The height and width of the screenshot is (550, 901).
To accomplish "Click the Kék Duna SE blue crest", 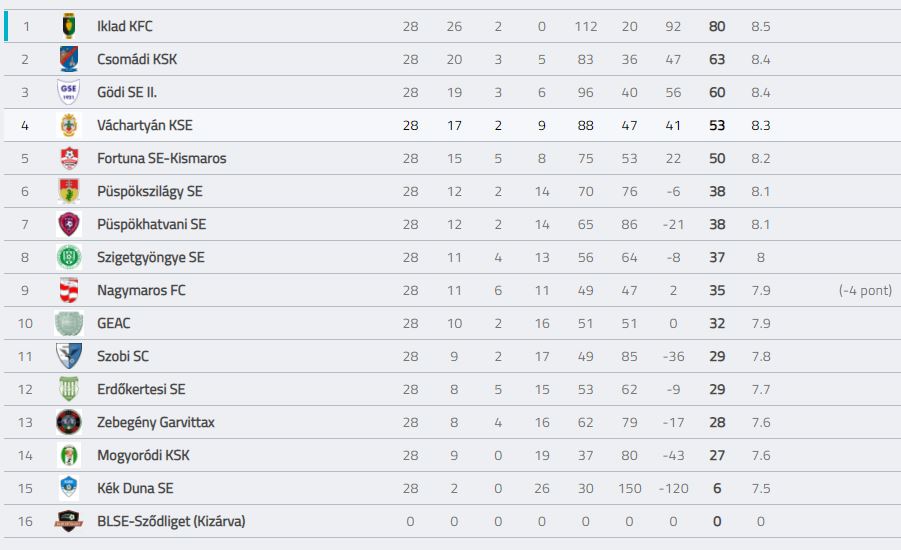I will (69, 488).
